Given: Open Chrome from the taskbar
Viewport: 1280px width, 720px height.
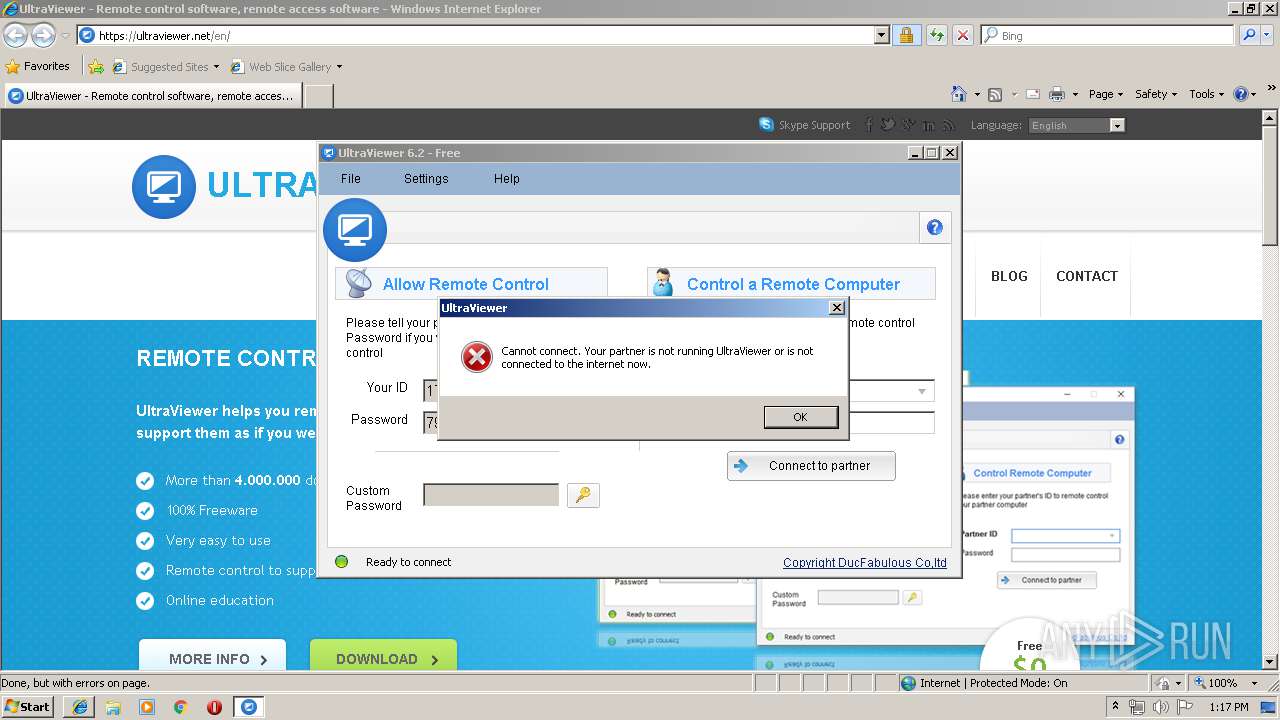Looking at the screenshot, I should 180,707.
